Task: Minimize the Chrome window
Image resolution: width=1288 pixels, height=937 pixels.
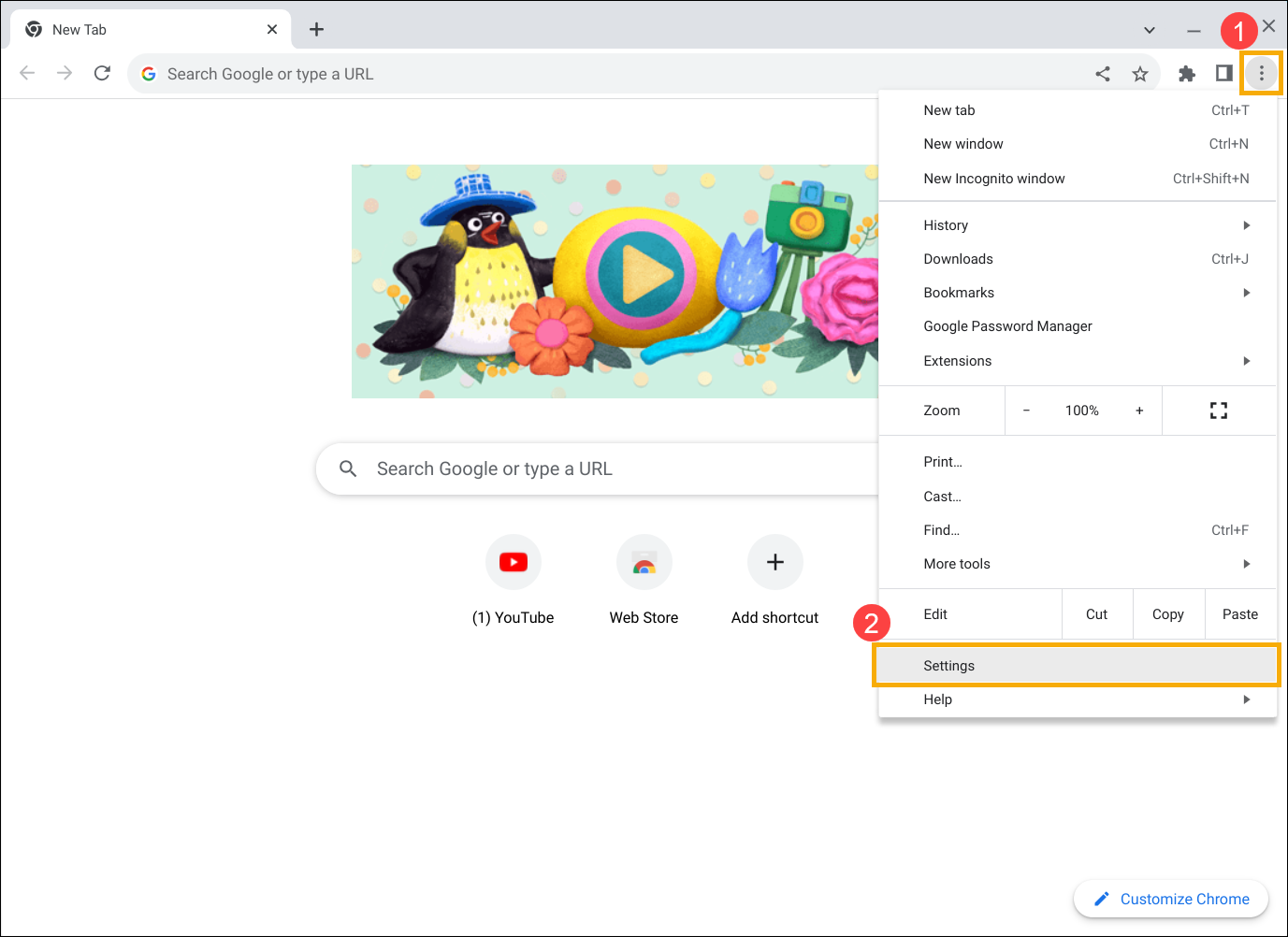Action: (x=1194, y=30)
